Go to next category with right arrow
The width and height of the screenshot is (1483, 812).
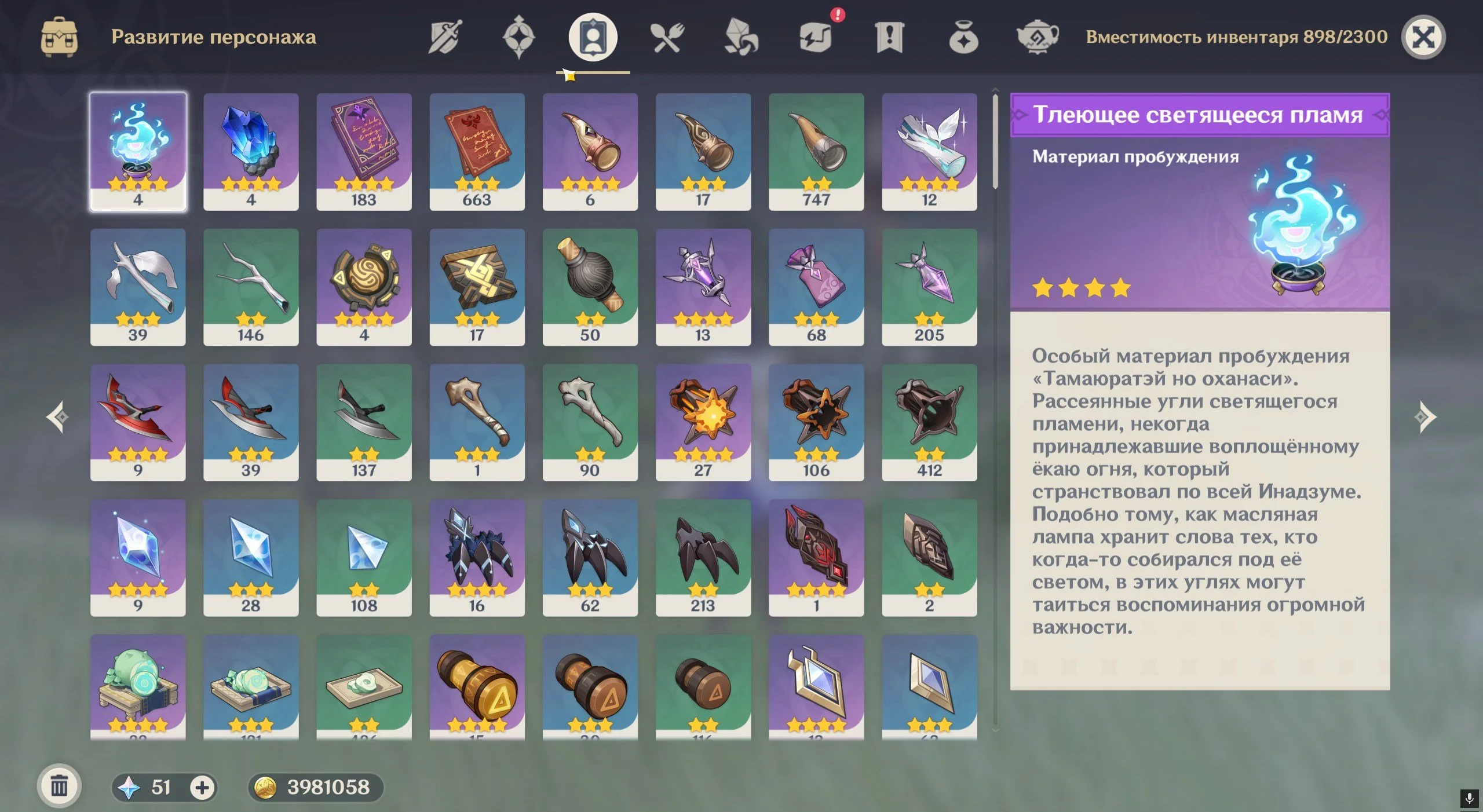point(1426,417)
